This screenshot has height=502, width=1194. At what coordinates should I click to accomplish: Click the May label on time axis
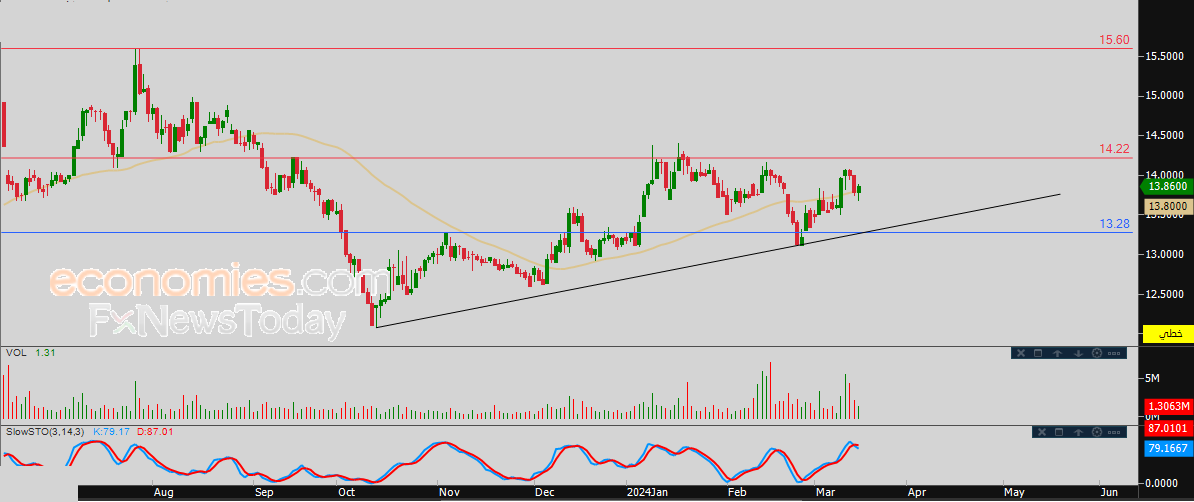1014,493
